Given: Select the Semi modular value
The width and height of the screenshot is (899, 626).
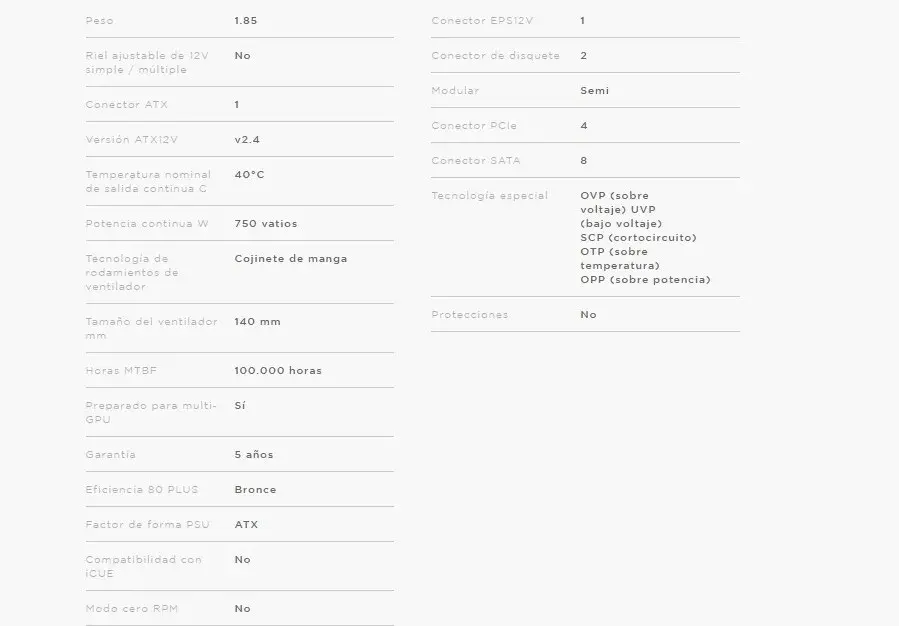Looking at the screenshot, I should tap(594, 90).
